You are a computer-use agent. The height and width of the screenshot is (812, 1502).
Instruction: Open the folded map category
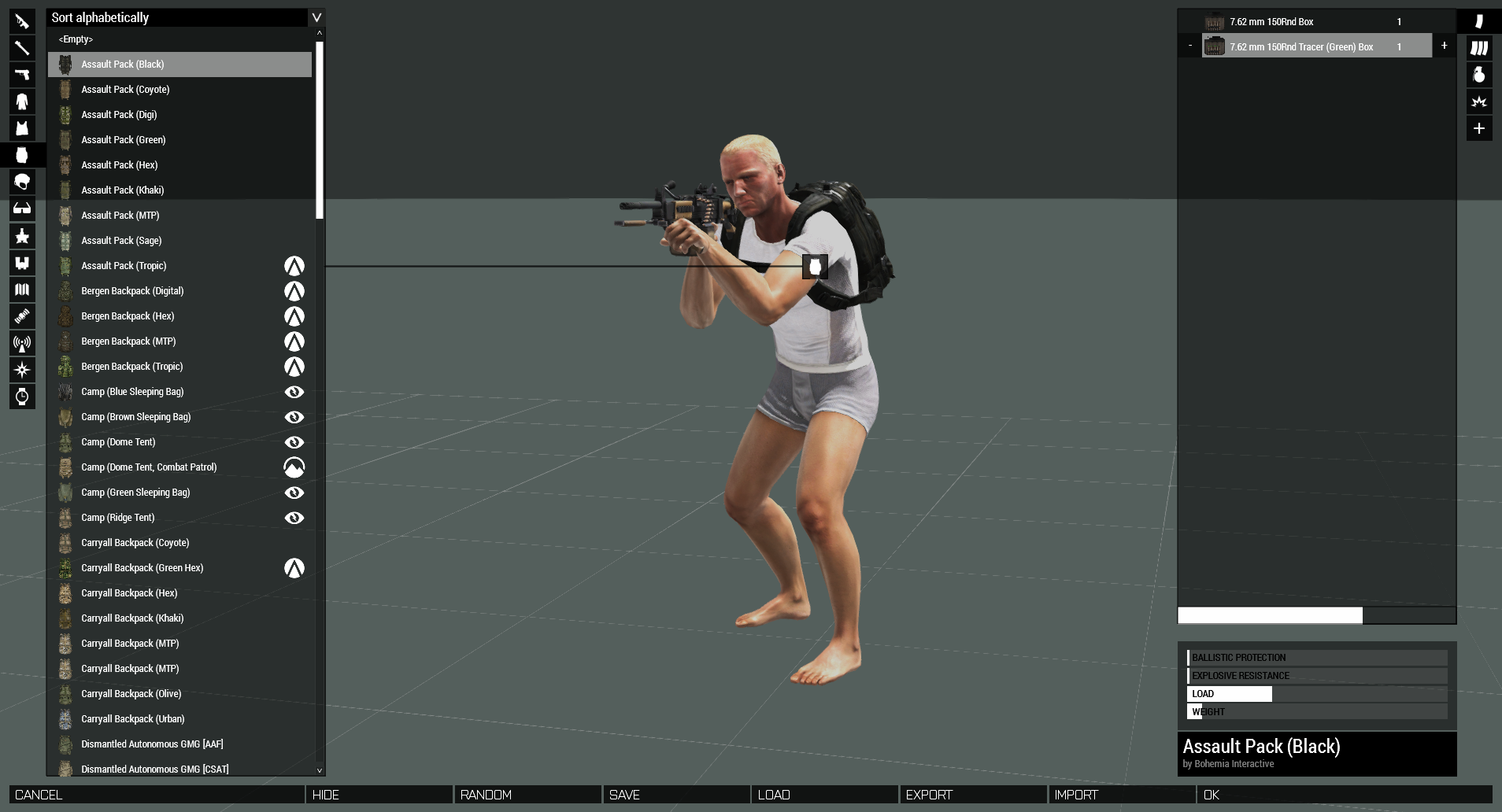22,289
